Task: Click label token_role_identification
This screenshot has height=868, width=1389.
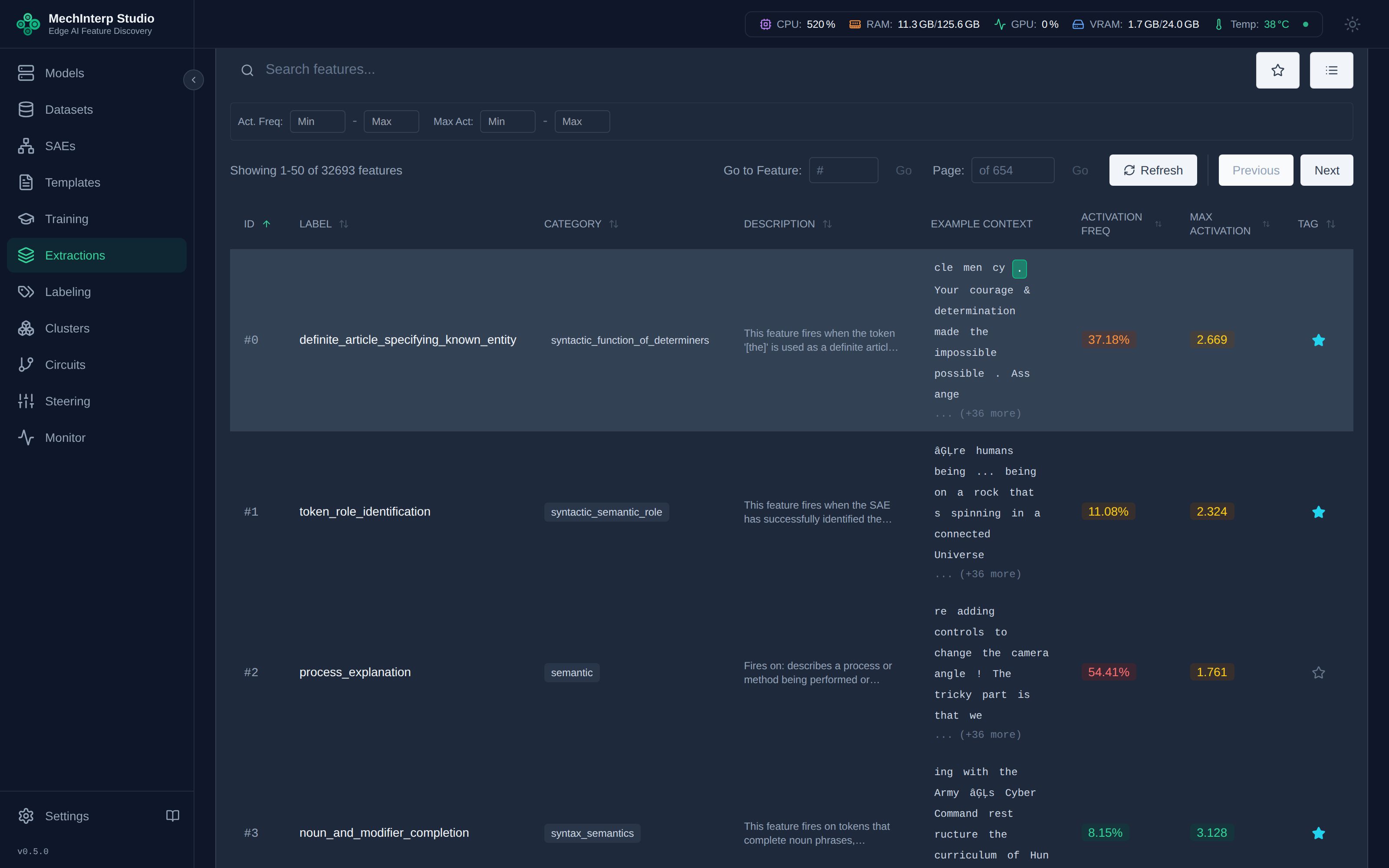Action: (x=365, y=512)
